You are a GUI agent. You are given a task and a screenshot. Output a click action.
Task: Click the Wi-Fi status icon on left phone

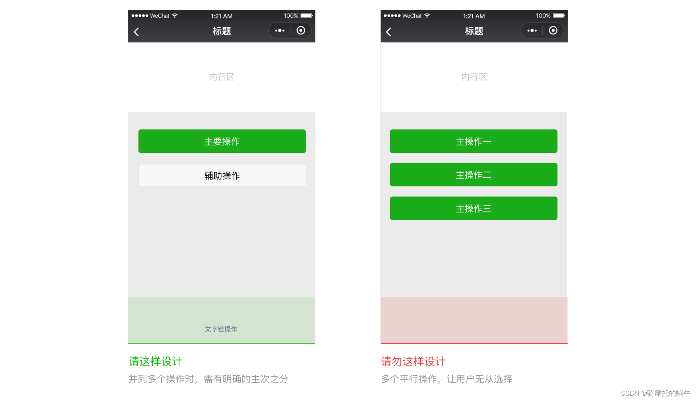[x=175, y=15]
